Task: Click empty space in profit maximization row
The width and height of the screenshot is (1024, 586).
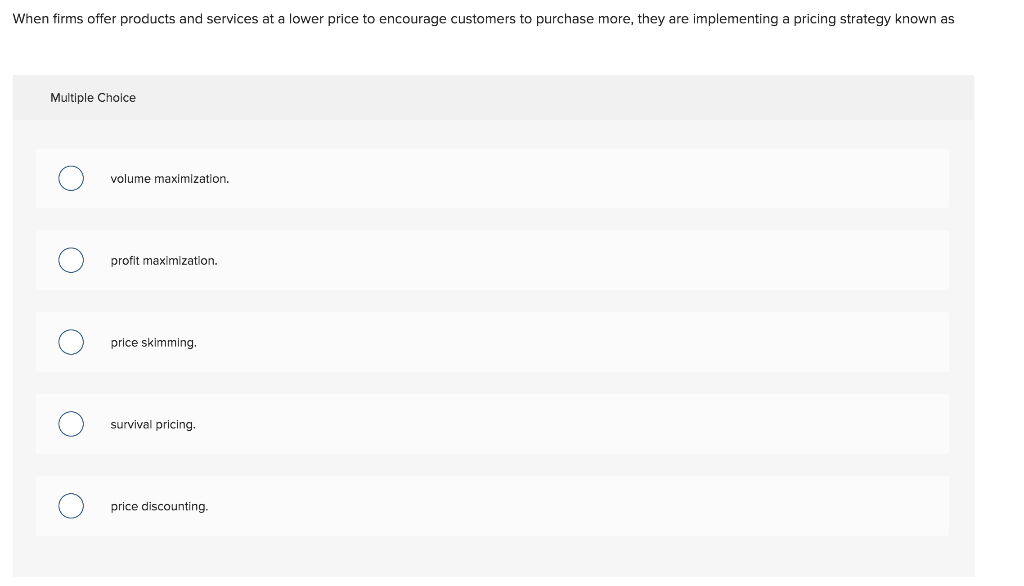Action: coord(588,260)
